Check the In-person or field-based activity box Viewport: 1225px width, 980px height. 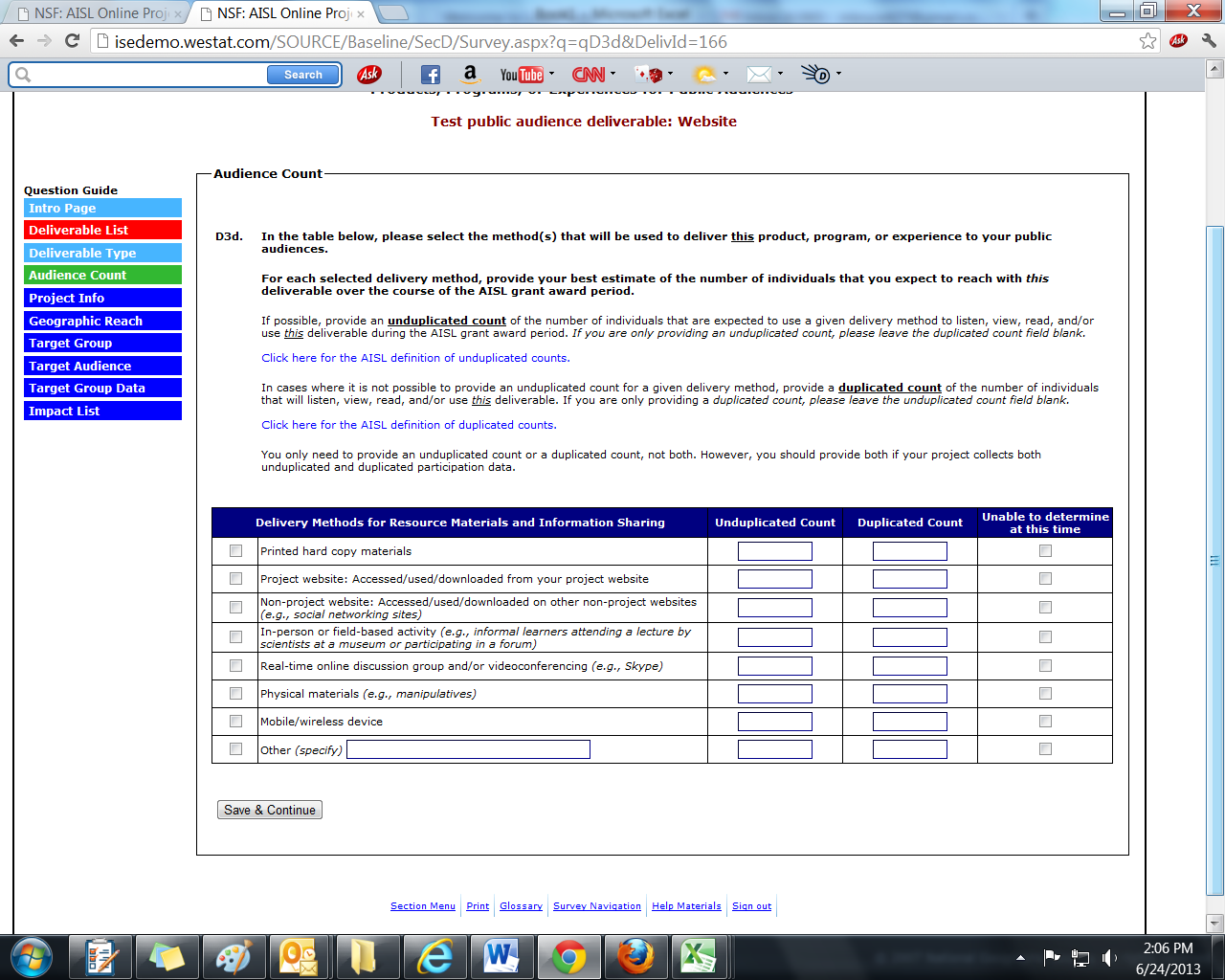click(235, 637)
